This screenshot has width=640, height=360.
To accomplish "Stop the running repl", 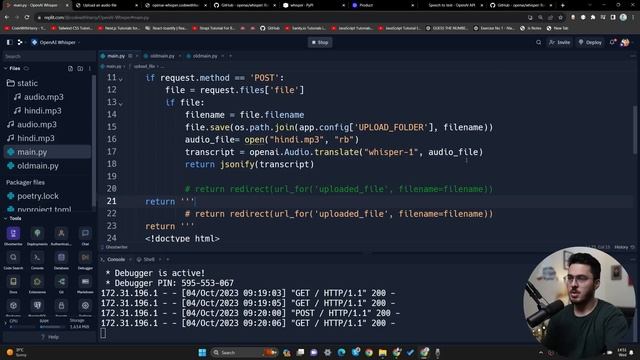I will [x=320, y=42].
